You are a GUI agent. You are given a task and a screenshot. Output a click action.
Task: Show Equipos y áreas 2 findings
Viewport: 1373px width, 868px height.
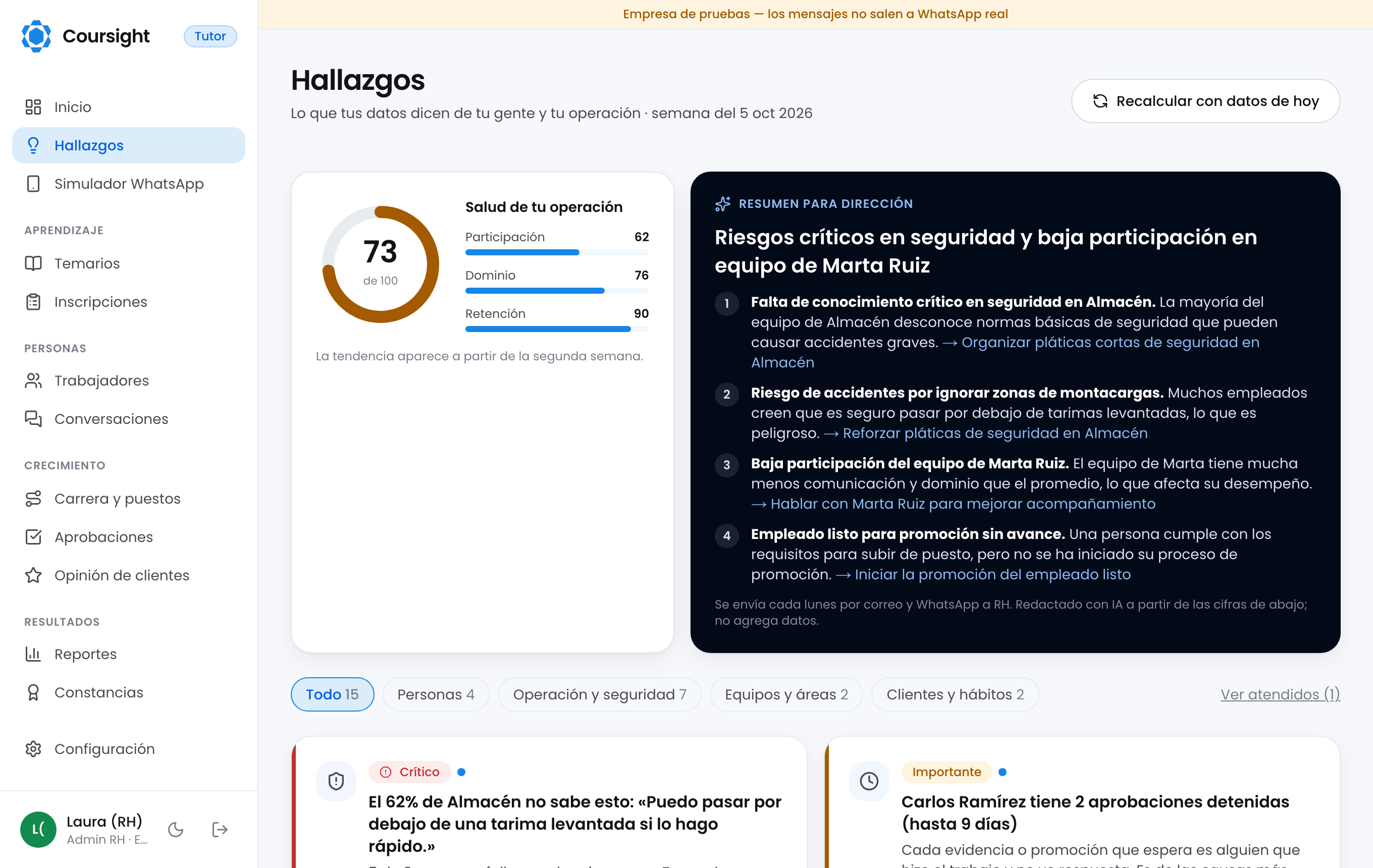786,694
